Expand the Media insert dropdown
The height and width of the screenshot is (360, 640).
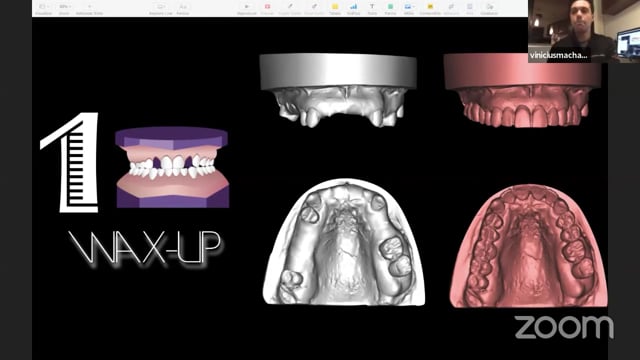click(408, 7)
